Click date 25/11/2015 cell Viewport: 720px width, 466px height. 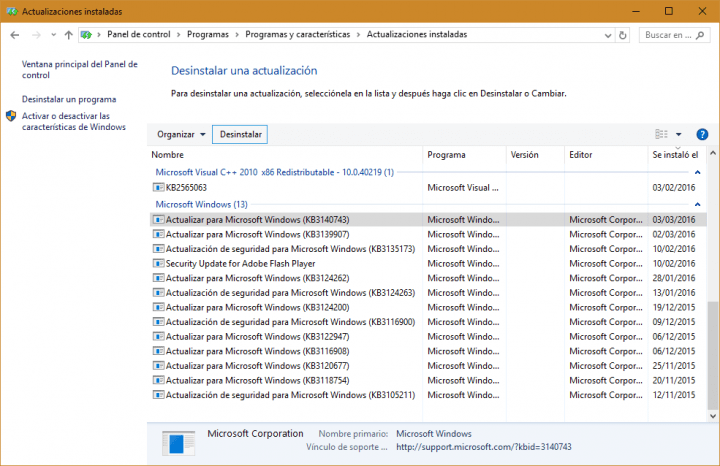click(674, 366)
